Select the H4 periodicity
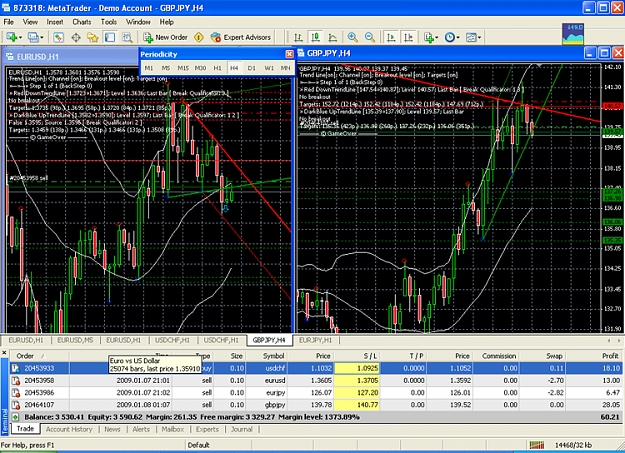This screenshot has height=453, width=625. pos(234,68)
